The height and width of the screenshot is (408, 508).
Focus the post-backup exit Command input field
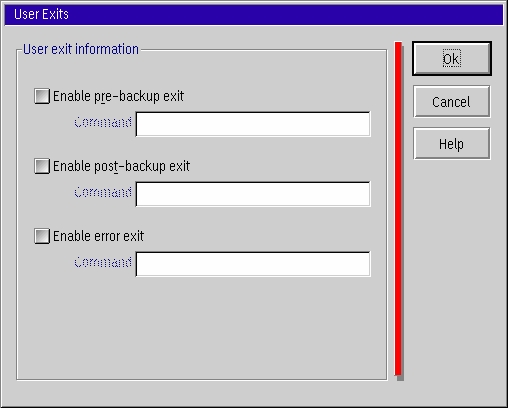(253, 194)
